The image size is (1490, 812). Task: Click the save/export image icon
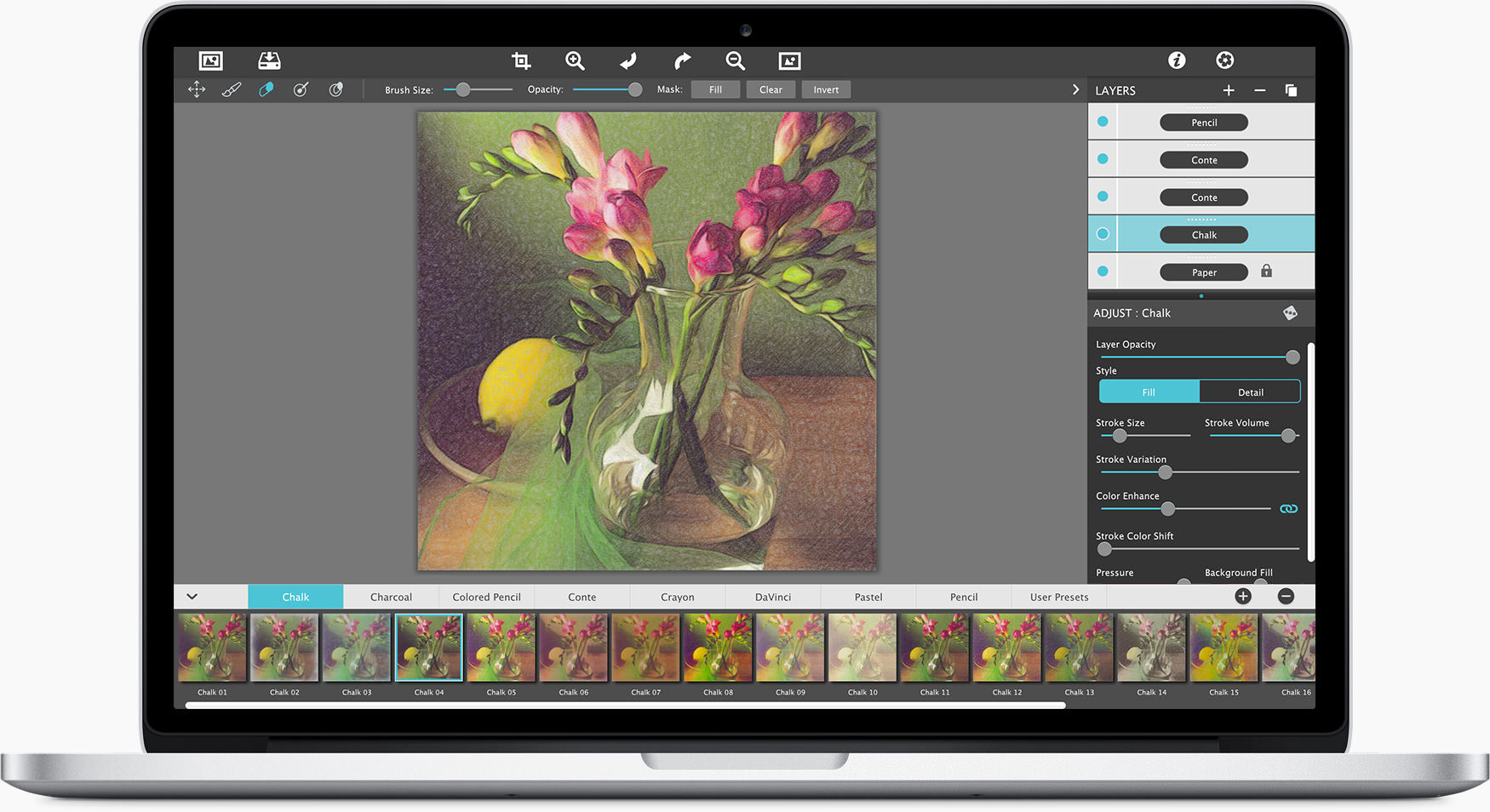(x=269, y=60)
